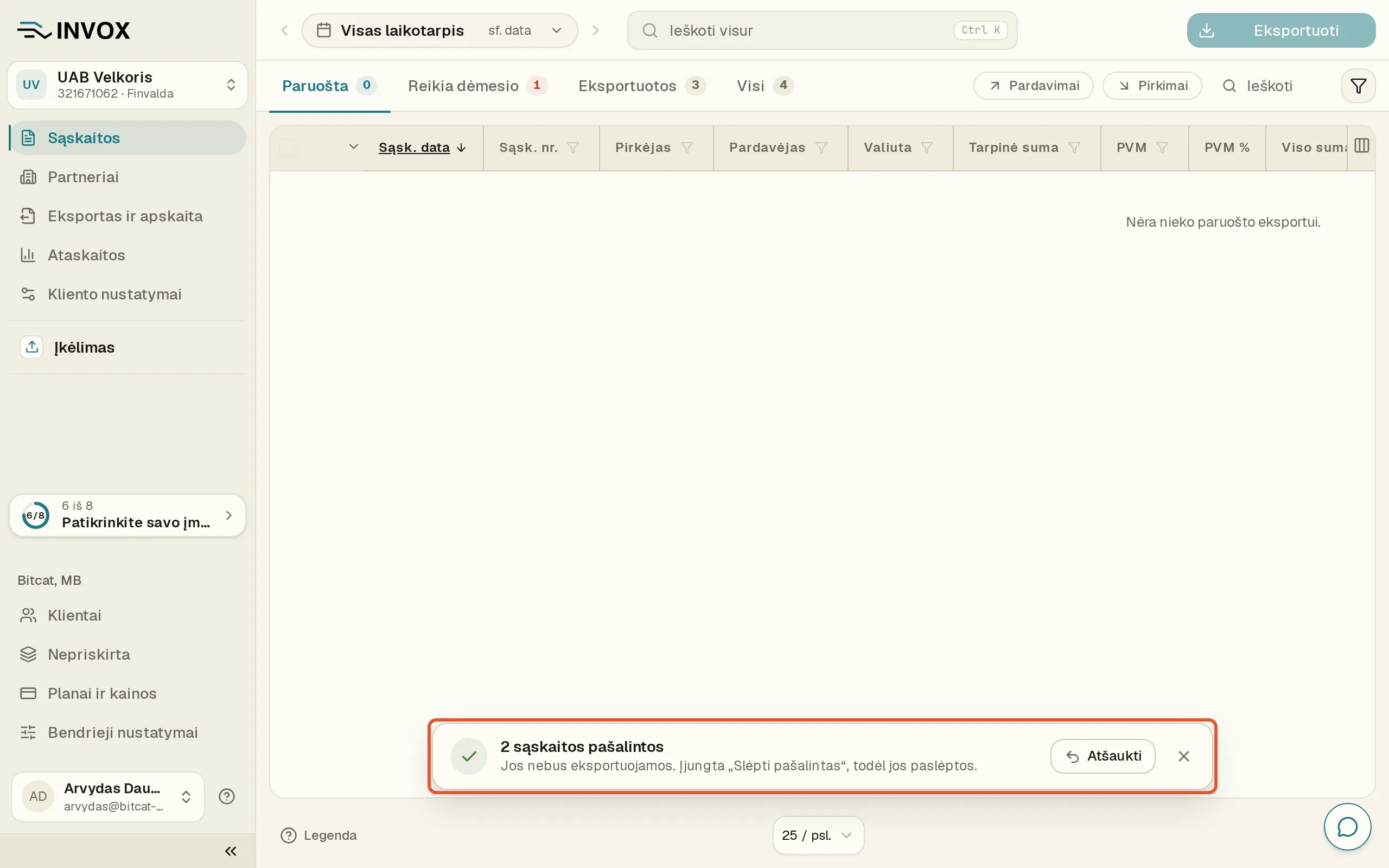Go to previous period arrow
This screenshot has height=868, width=1389.
click(x=284, y=30)
